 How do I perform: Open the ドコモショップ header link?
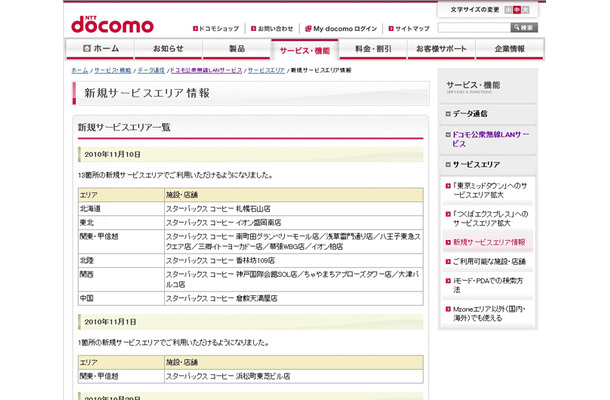(x=216, y=28)
